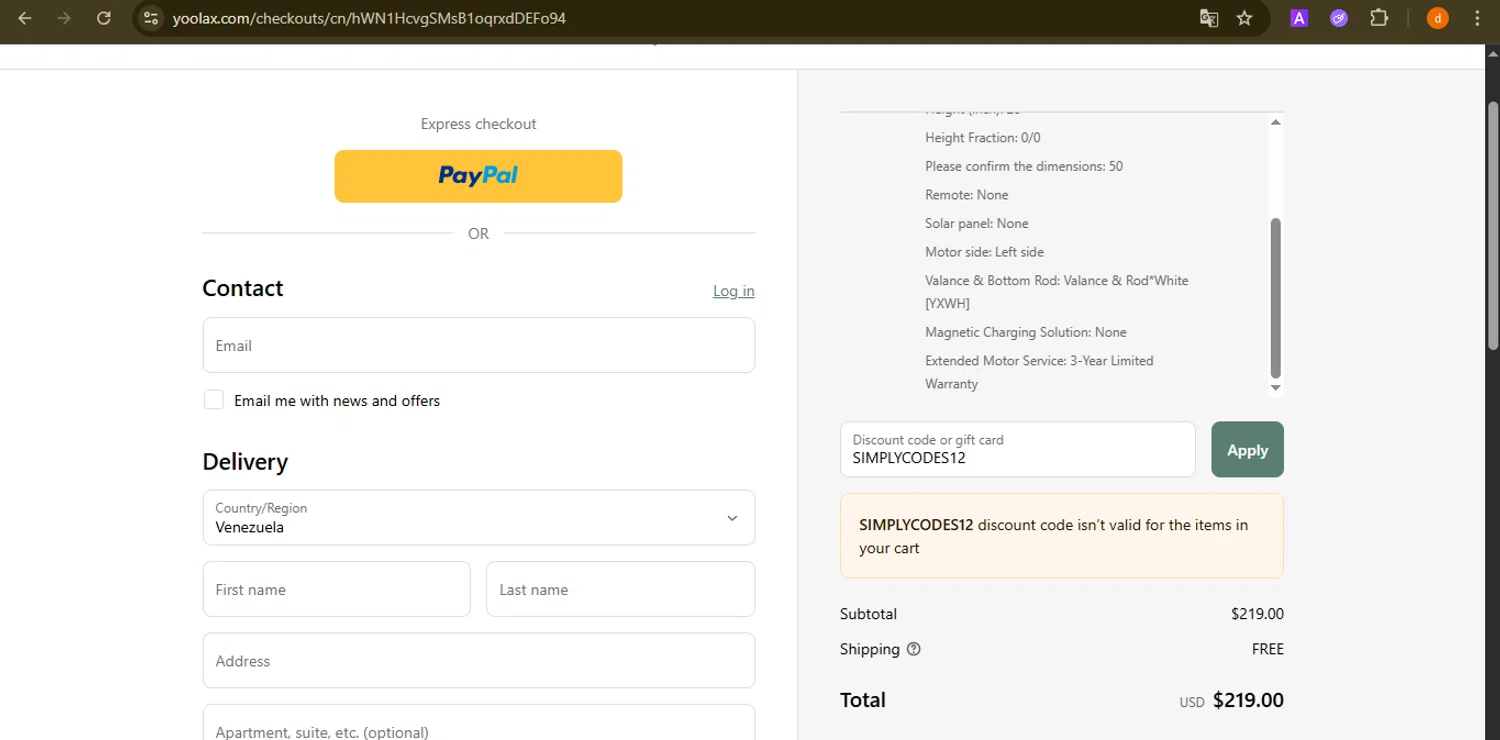Click the Subtotal $219.00 amount

tap(1257, 614)
